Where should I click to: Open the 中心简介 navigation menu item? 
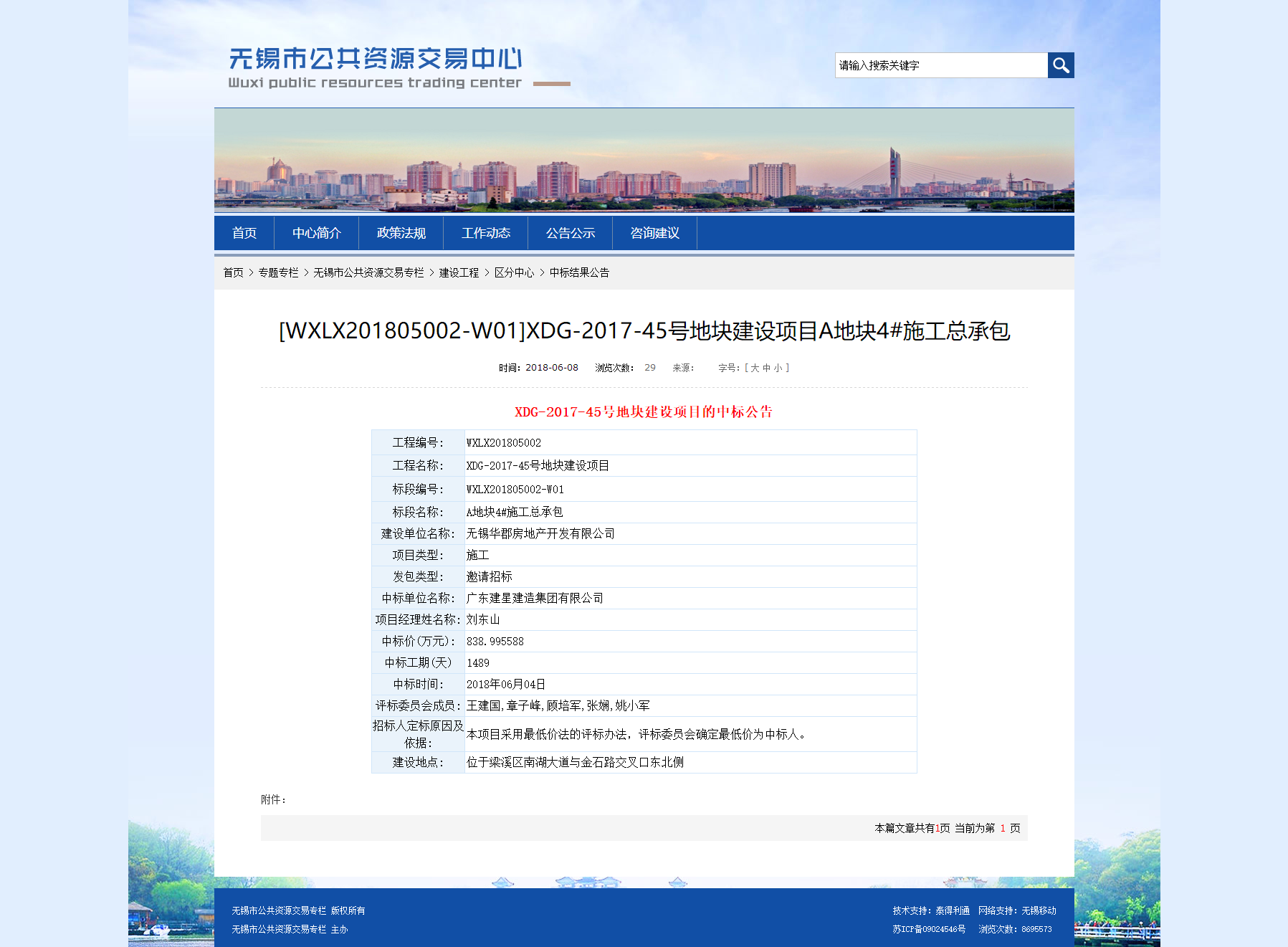click(316, 233)
